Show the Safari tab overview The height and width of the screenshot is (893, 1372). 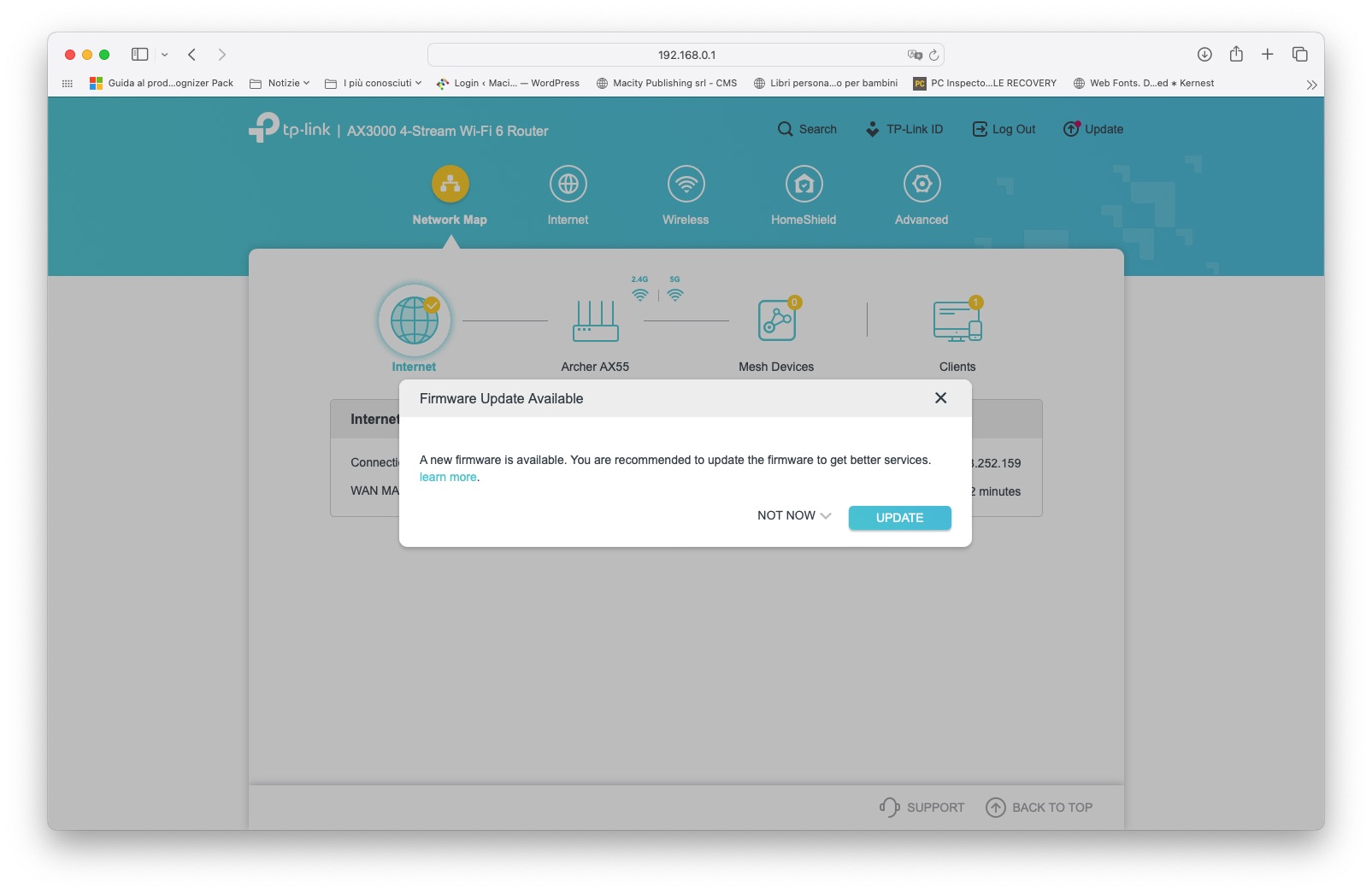tap(1300, 55)
